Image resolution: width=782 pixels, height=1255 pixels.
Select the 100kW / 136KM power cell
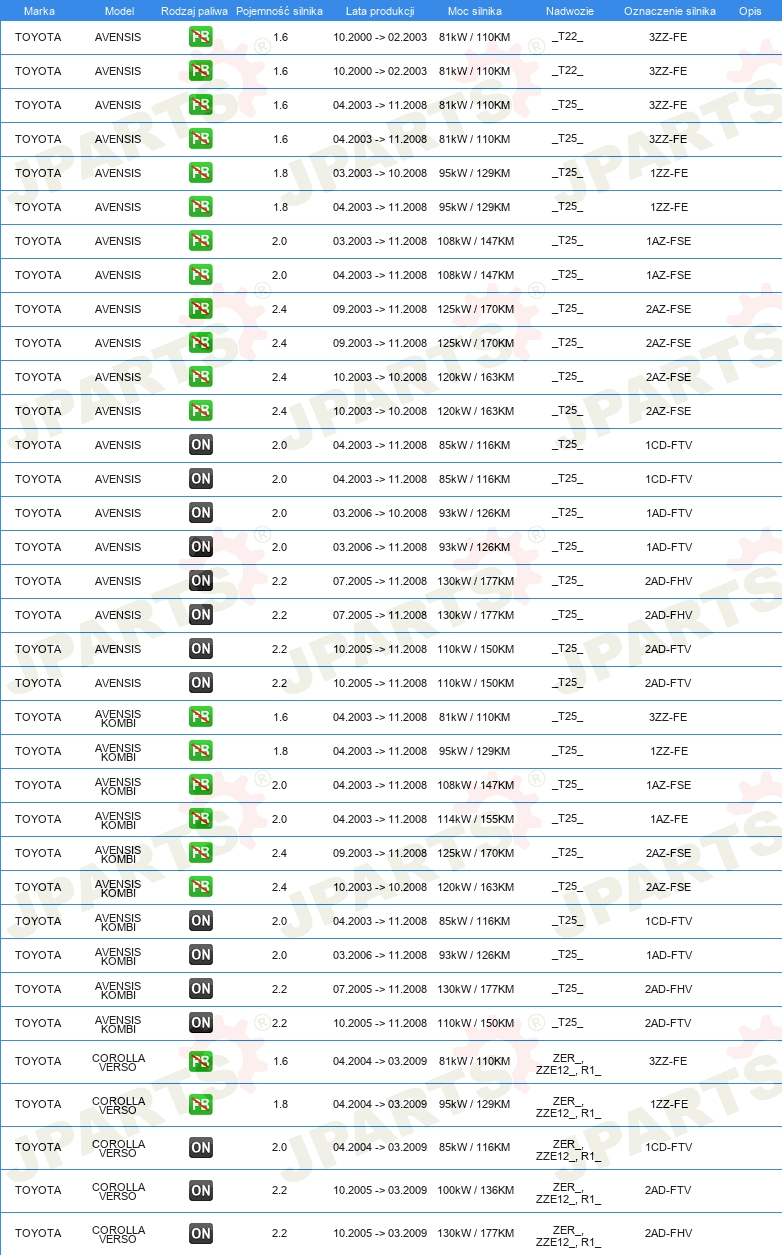(x=476, y=1190)
